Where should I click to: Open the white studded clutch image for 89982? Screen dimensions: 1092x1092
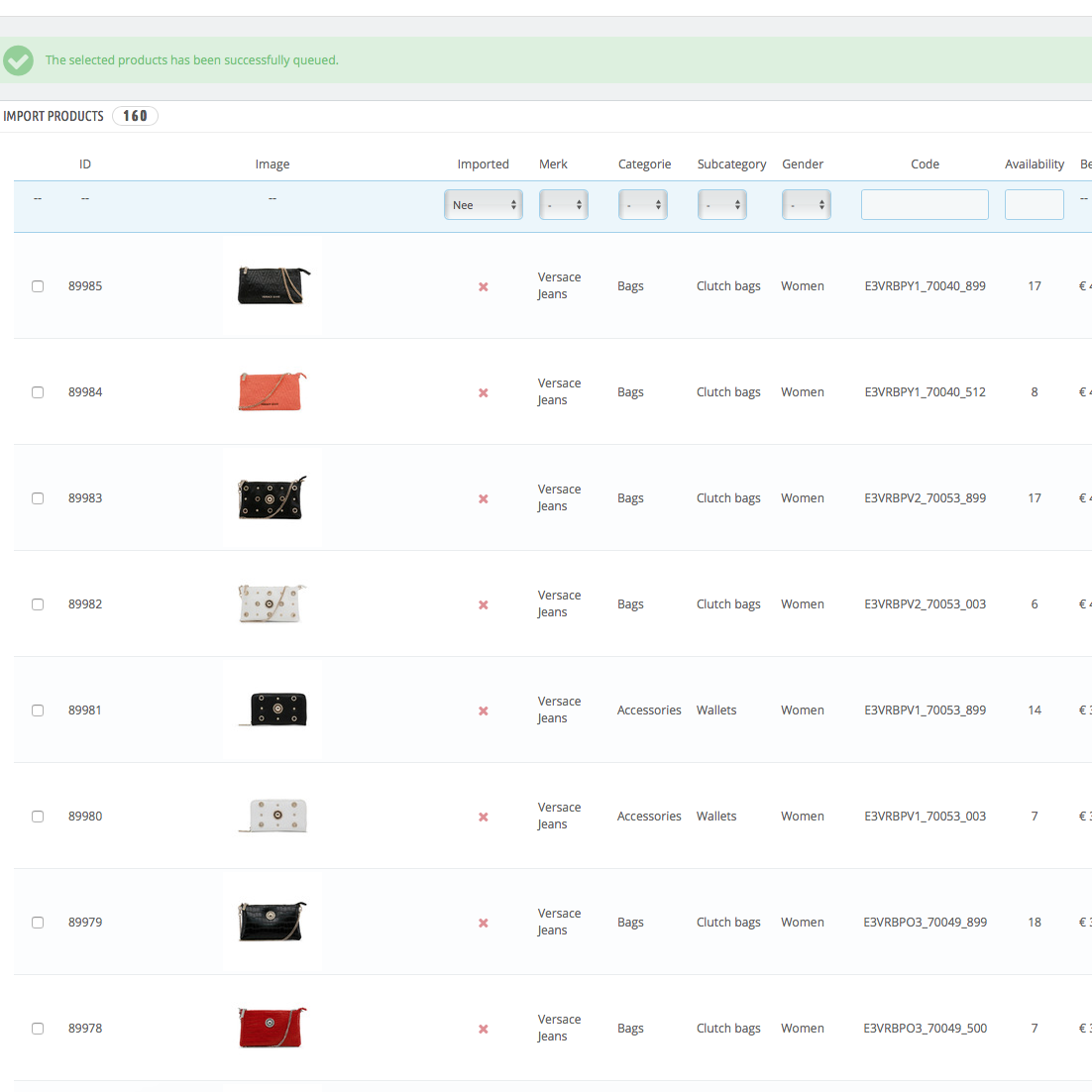273,603
